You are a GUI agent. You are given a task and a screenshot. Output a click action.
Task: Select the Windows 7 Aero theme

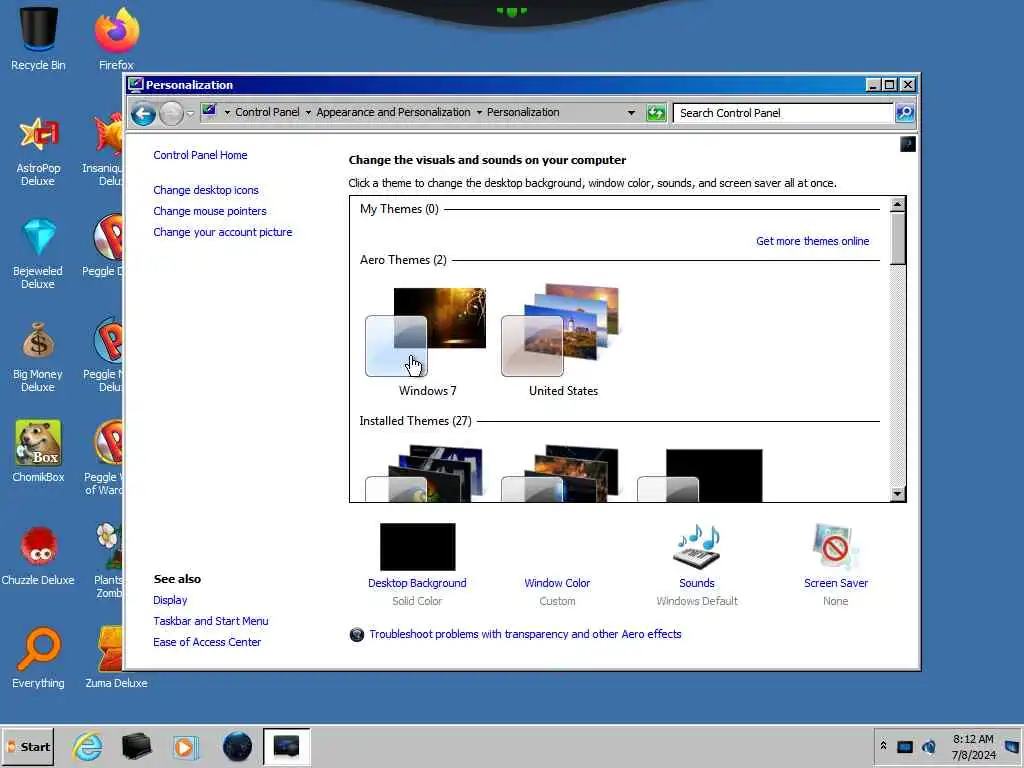coord(427,341)
